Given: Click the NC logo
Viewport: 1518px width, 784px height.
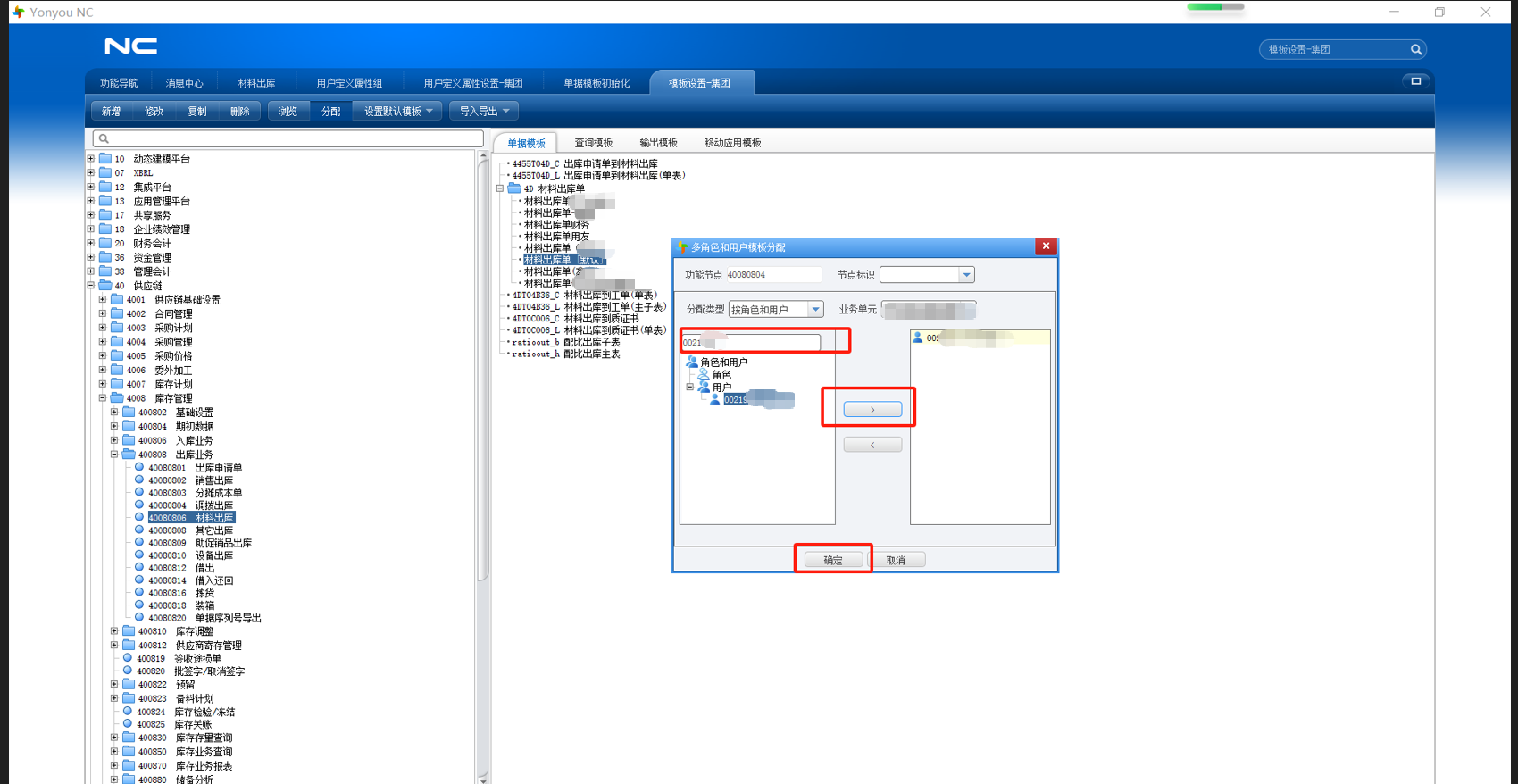Looking at the screenshot, I should tap(130, 46).
